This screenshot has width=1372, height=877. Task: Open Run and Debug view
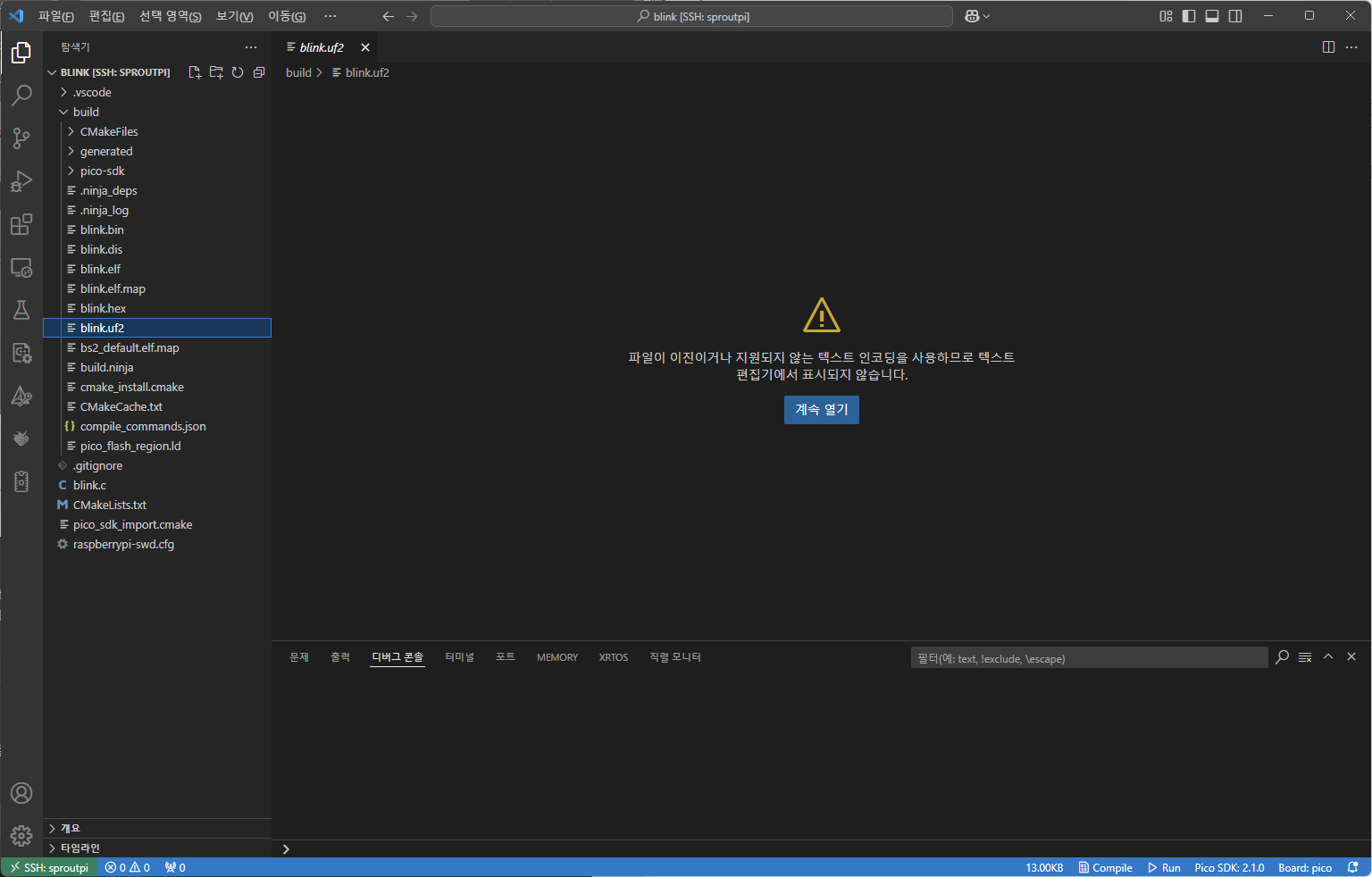[21, 181]
